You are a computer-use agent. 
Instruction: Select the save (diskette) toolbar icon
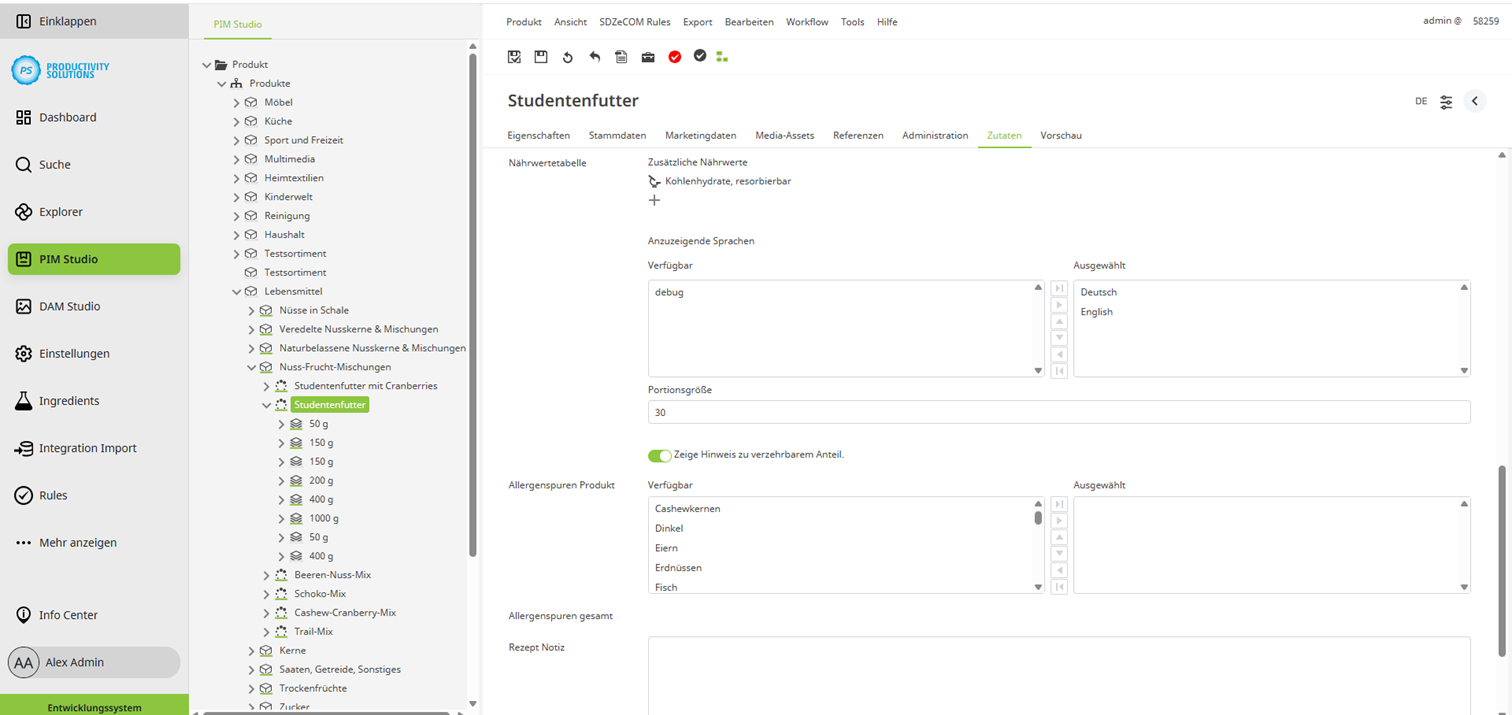pos(541,57)
